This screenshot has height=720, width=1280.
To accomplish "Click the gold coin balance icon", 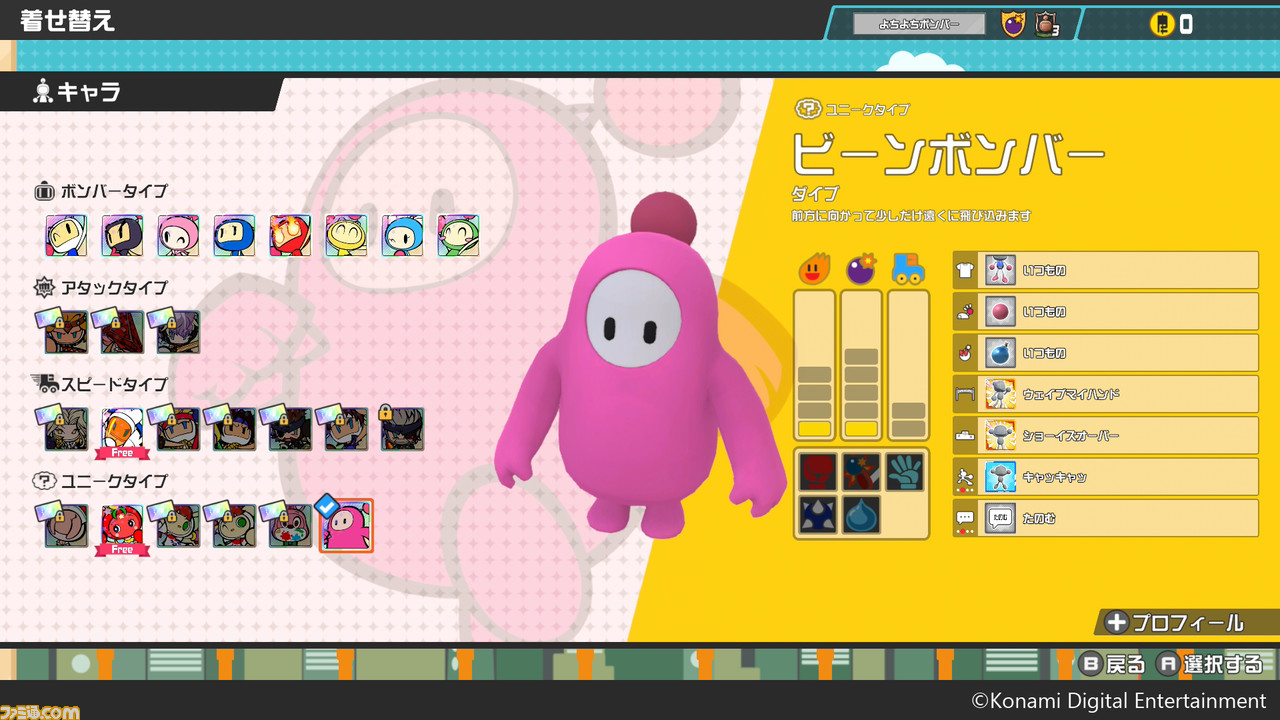I will [1161, 24].
